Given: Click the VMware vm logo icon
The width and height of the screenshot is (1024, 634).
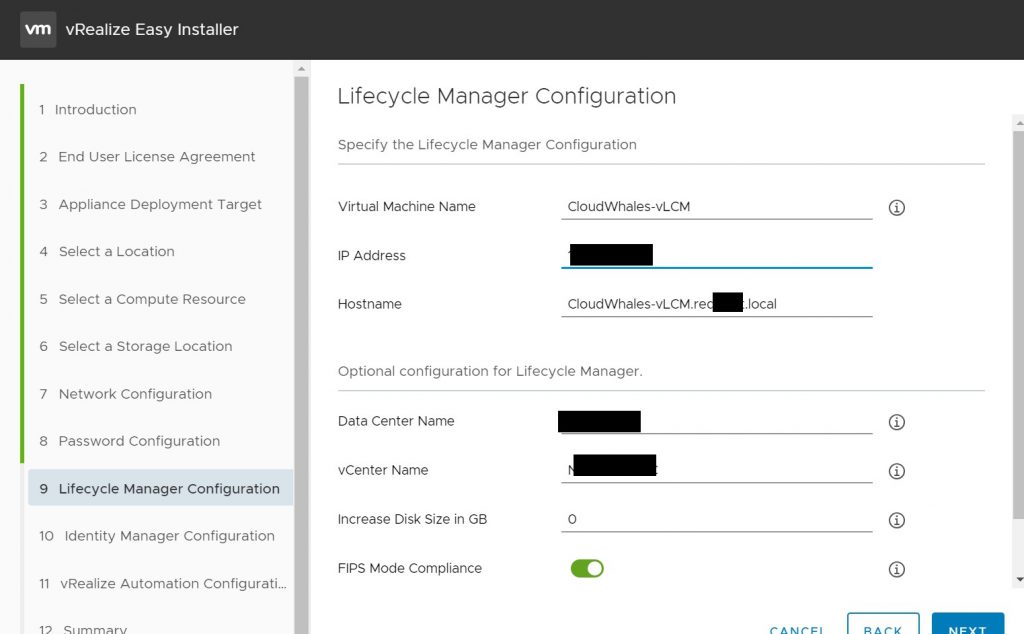Looking at the screenshot, I should (x=38, y=29).
